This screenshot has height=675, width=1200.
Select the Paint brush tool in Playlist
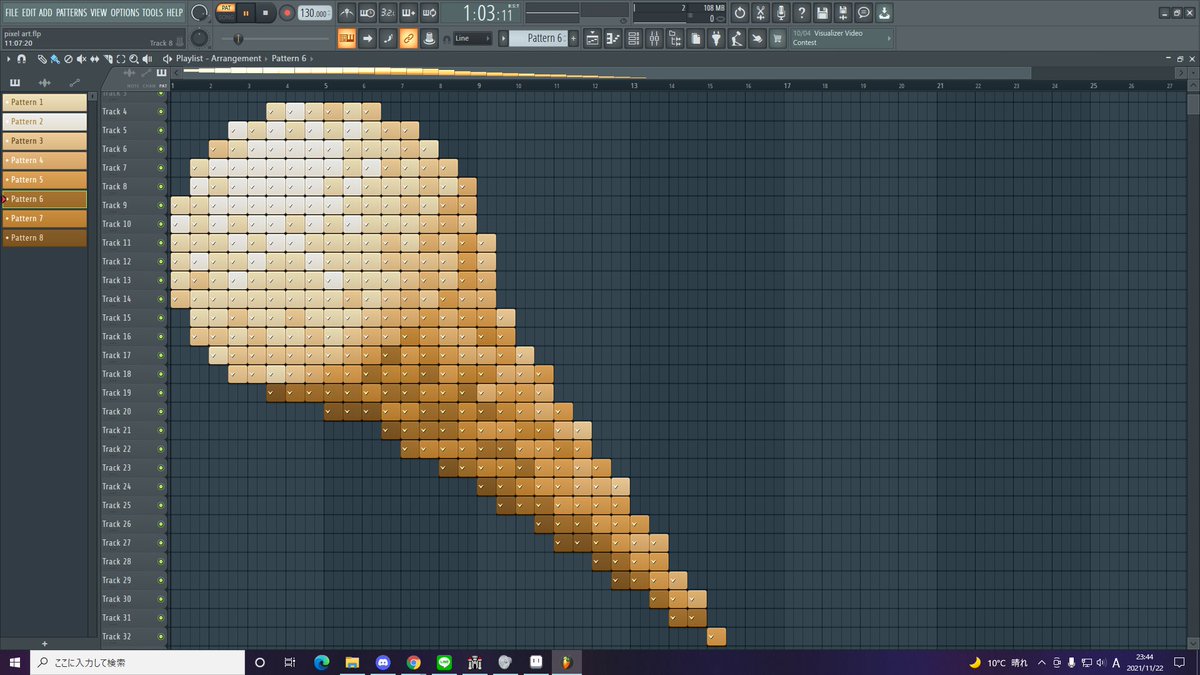(x=55, y=59)
